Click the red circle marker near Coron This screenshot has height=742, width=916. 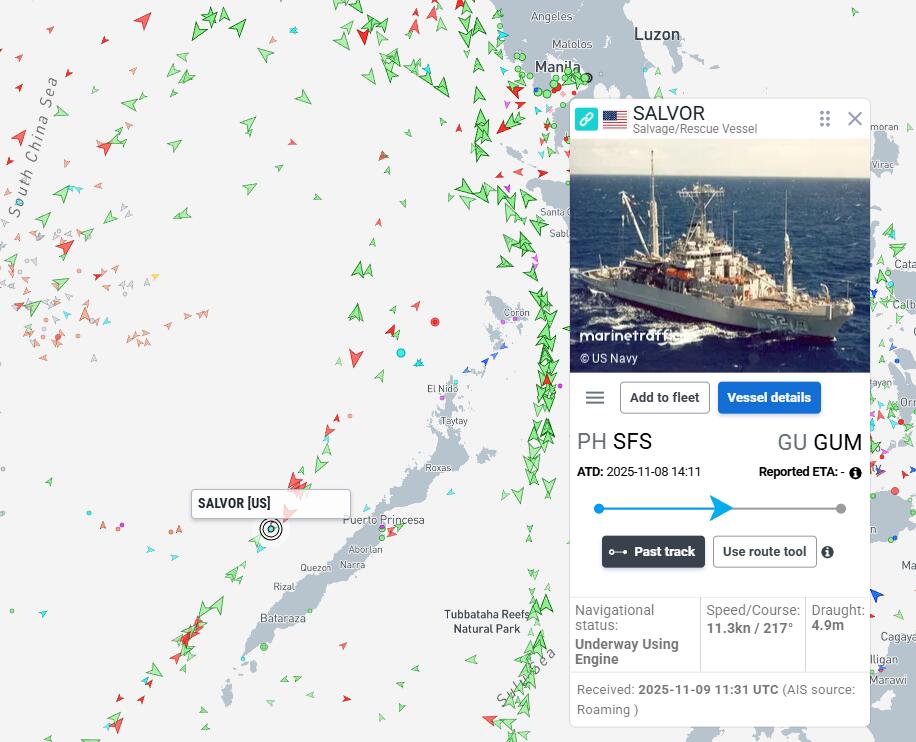click(435, 322)
